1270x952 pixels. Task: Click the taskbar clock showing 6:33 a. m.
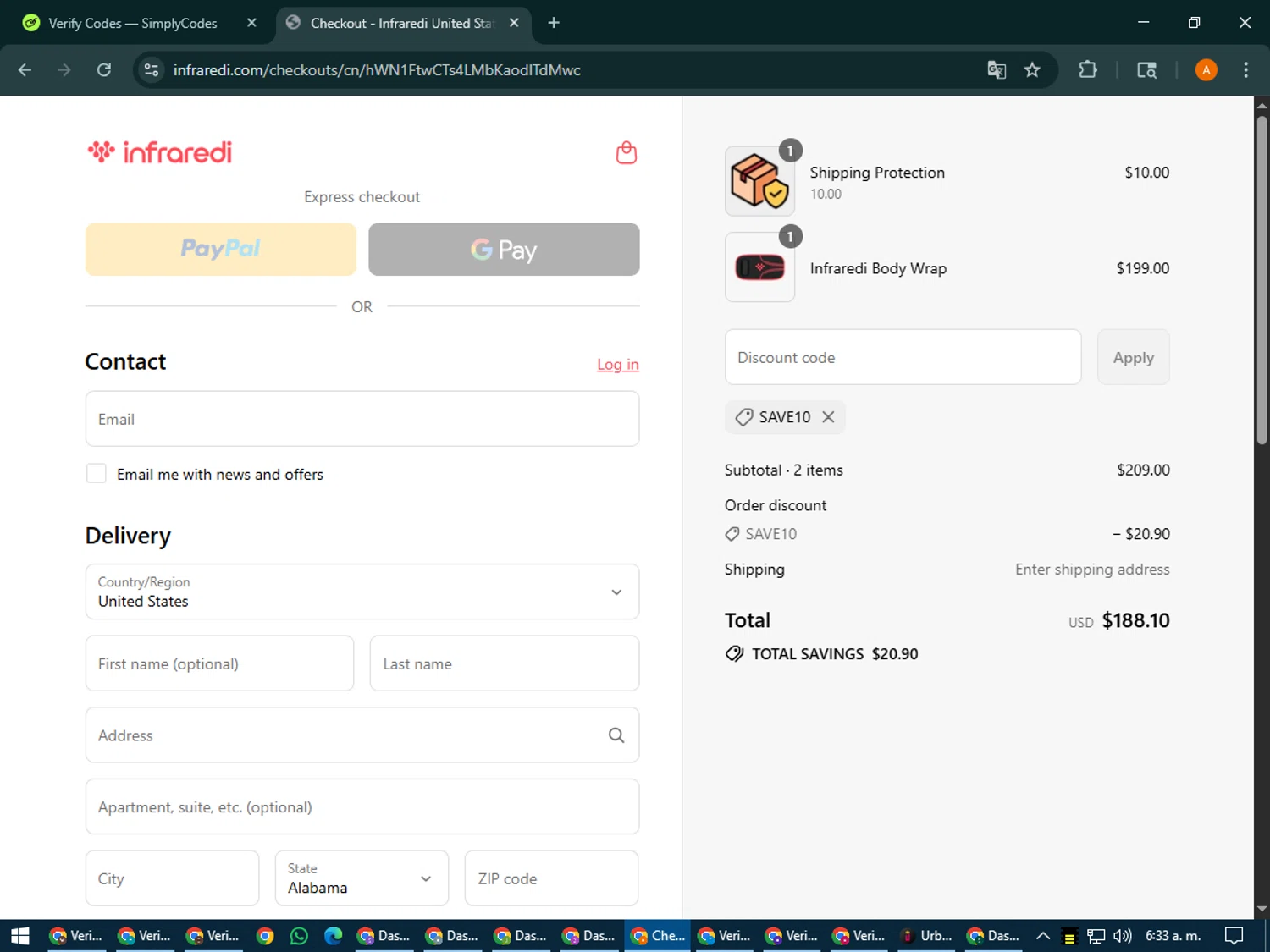click(x=1173, y=935)
